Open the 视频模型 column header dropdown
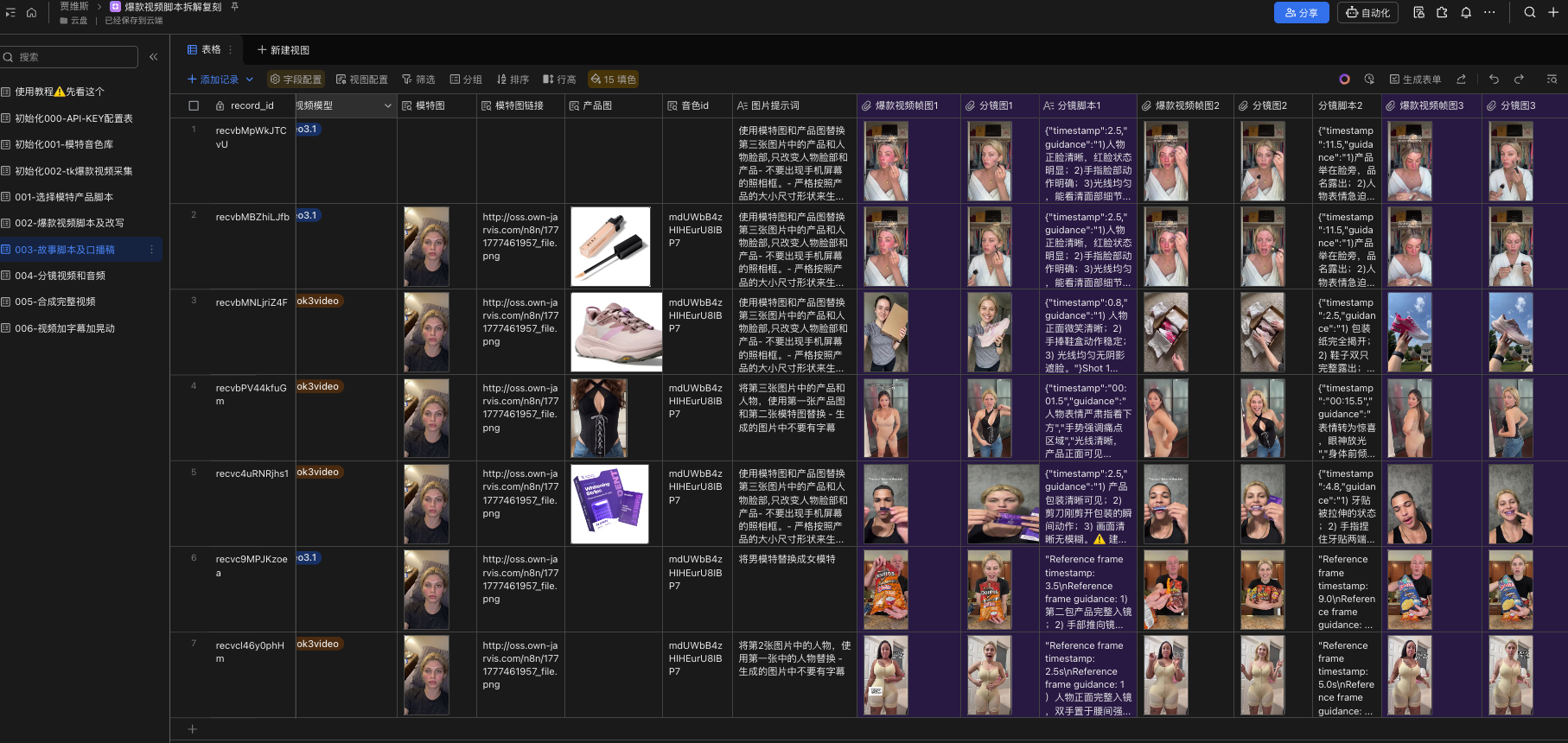This screenshot has width=1568, height=743. [387, 105]
